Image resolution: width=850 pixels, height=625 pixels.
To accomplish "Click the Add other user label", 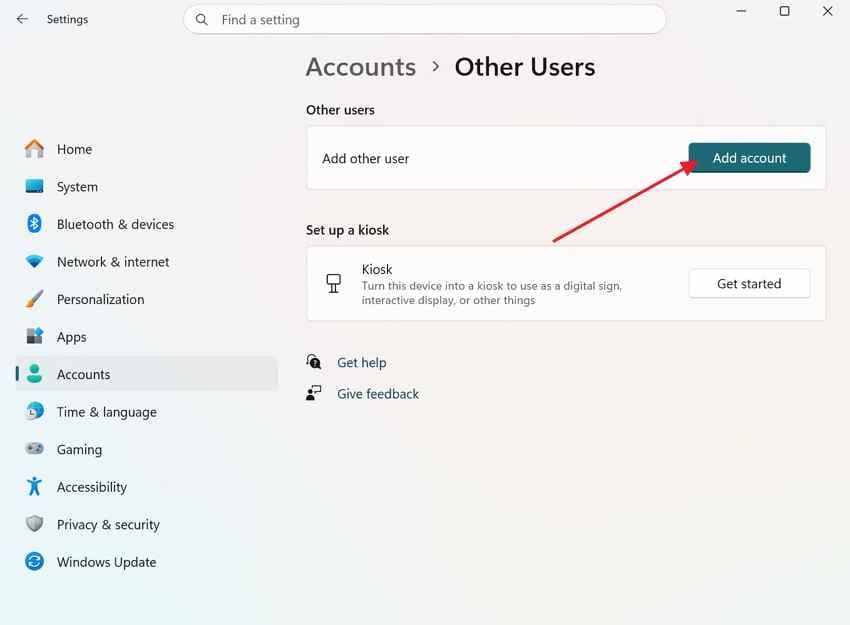I will coord(365,158).
